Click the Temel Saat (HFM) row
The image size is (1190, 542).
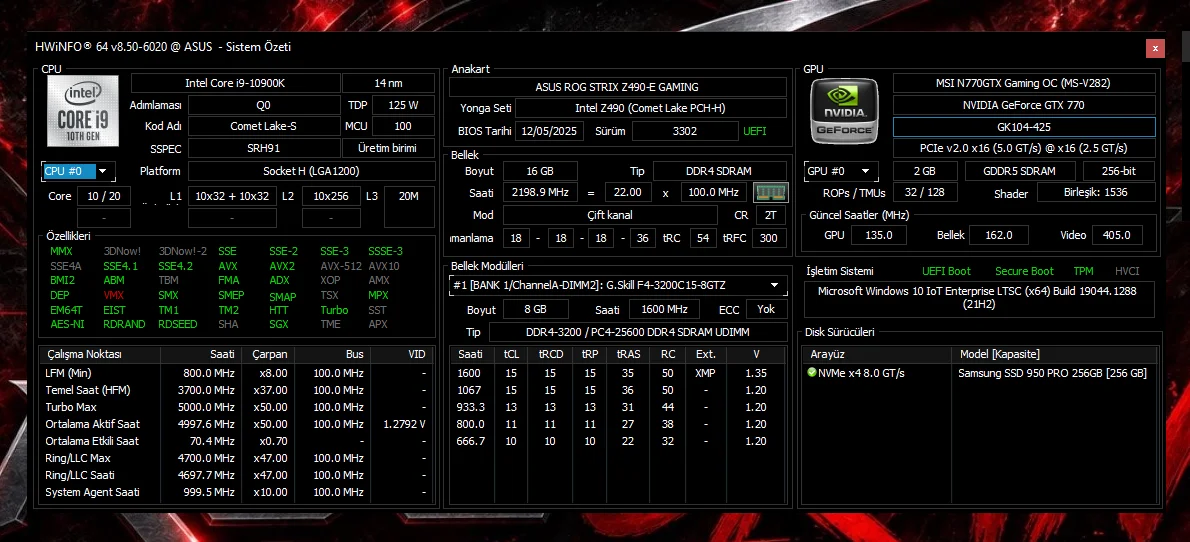(x=237, y=390)
